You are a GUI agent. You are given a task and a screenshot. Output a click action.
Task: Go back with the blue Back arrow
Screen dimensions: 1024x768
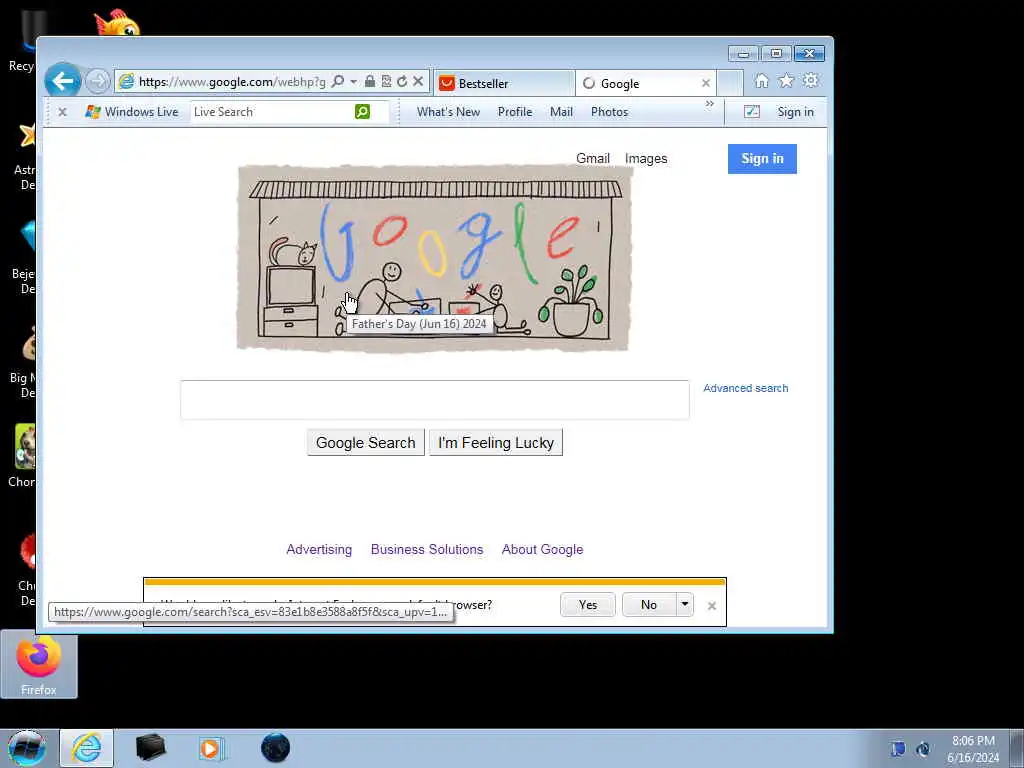[63, 81]
